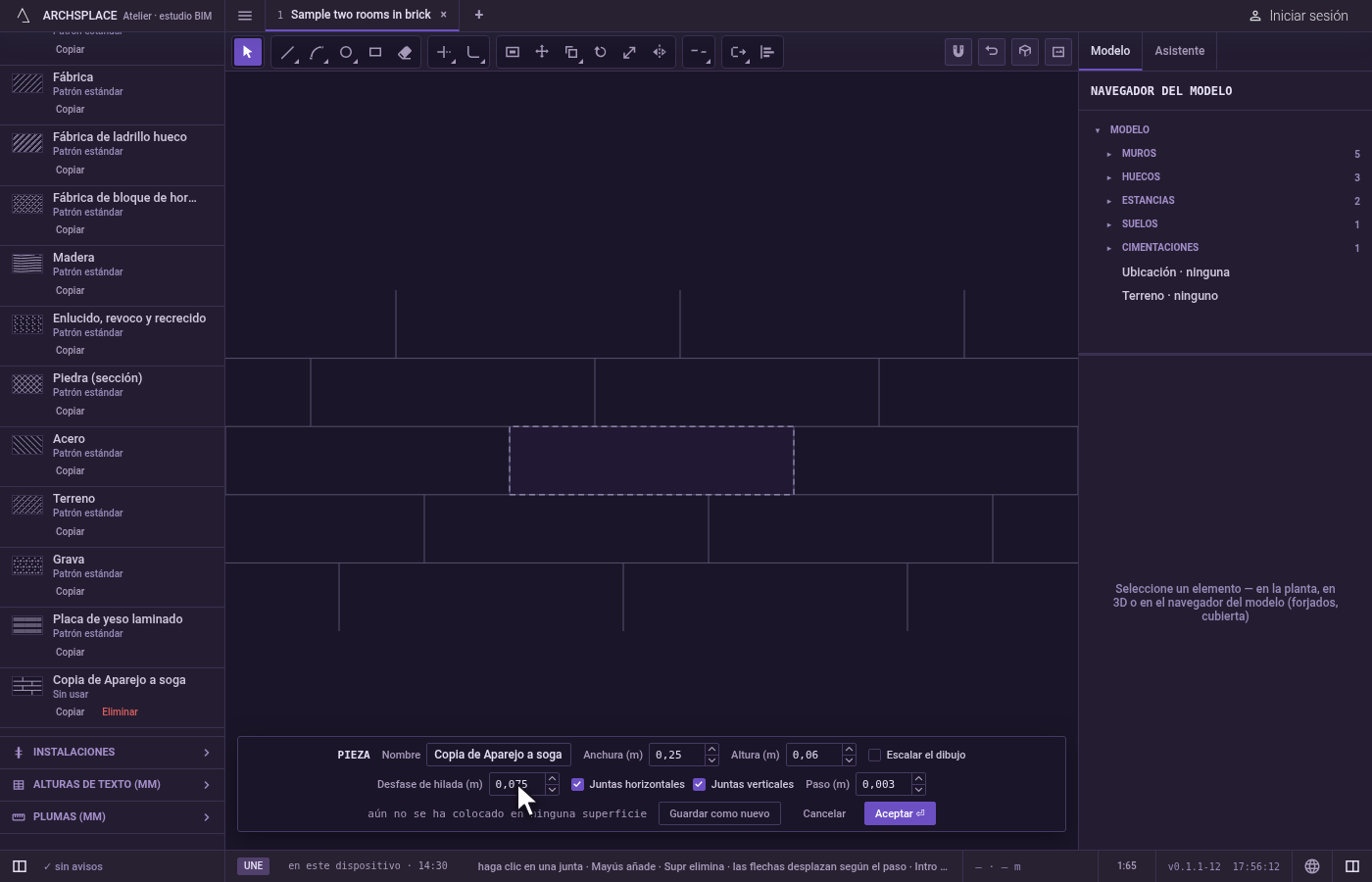Collapse the MODELO root node
The width and height of the screenshot is (1372, 882).
coord(1098,130)
